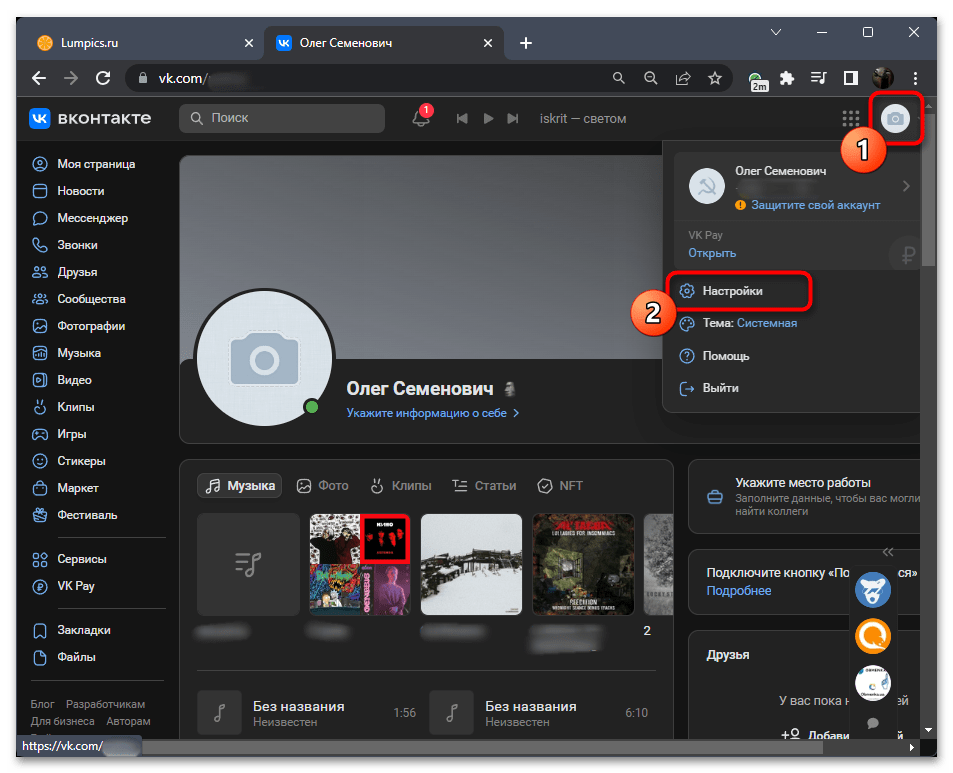Open the snowy landscape album cover
953x773 pixels.
point(471,565)
